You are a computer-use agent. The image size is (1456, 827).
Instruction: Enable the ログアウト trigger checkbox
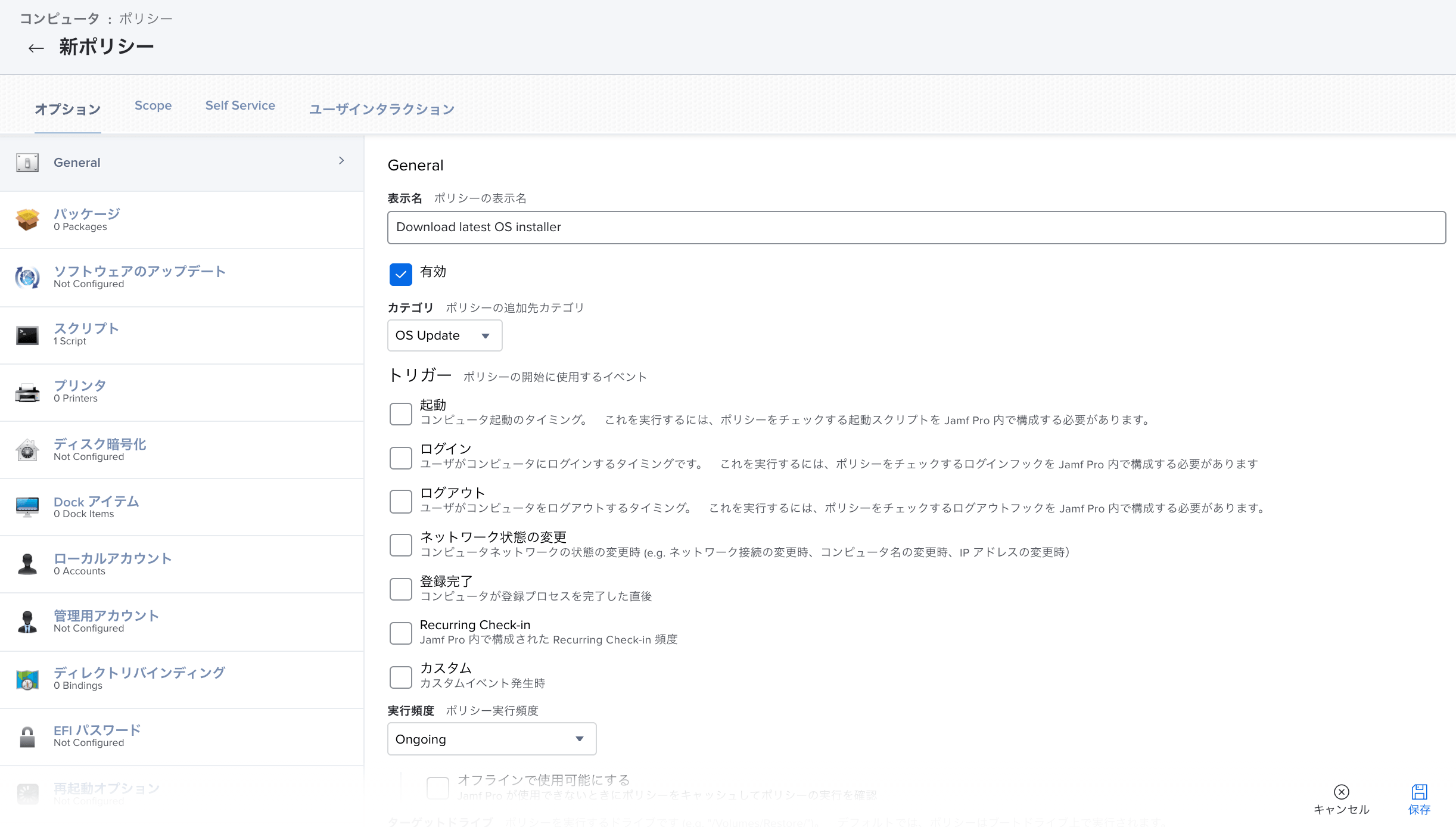tap(401, 502)
